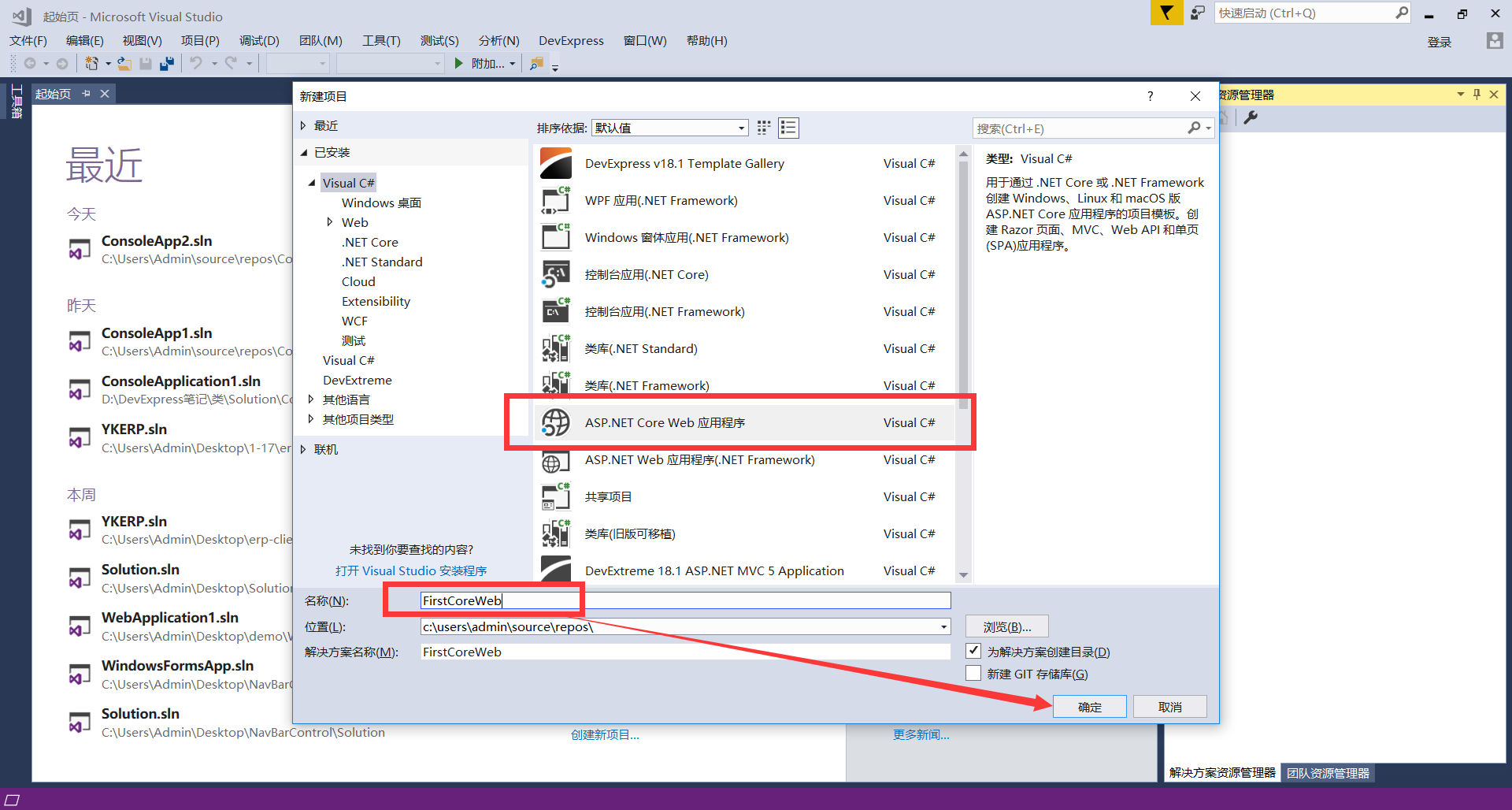The image size is (1512, 810).
Task: Click the 浏览(B)... button
Action: tap(1007, 626)
